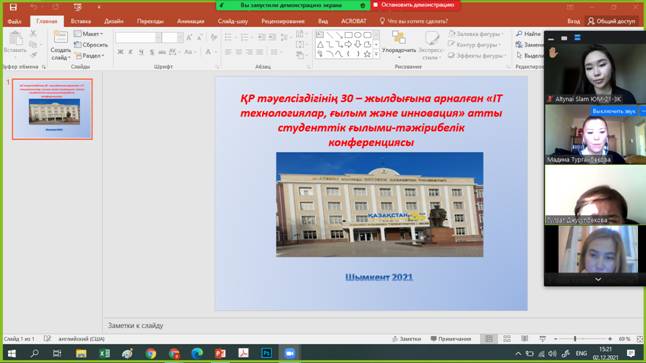
Task: Toggle Italic (К) formatting
Action: pos(131,52)
